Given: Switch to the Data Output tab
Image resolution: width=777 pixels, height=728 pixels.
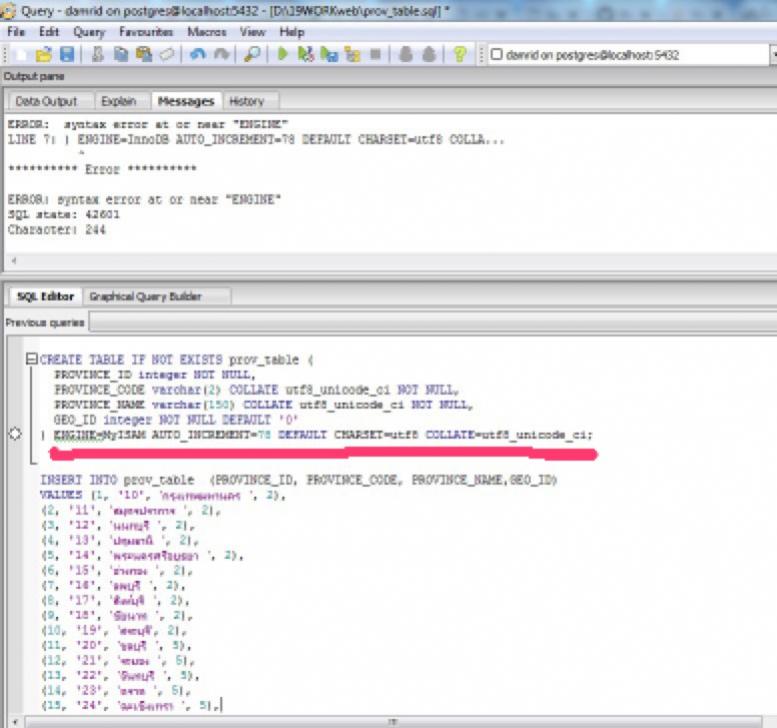Looking at the screenshot, I should click(x=46, y=101).
